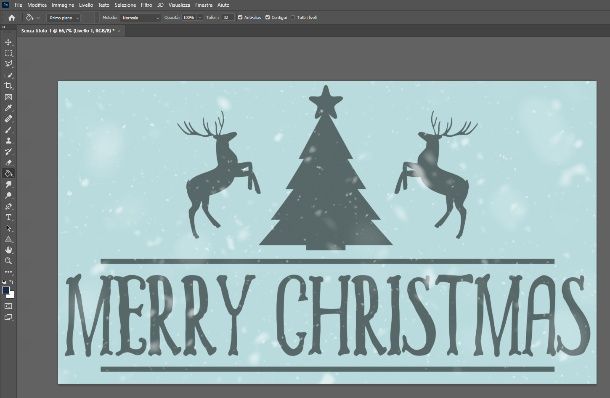Click the star atop the tree
610x398 pixels.
tap(326, 101)
